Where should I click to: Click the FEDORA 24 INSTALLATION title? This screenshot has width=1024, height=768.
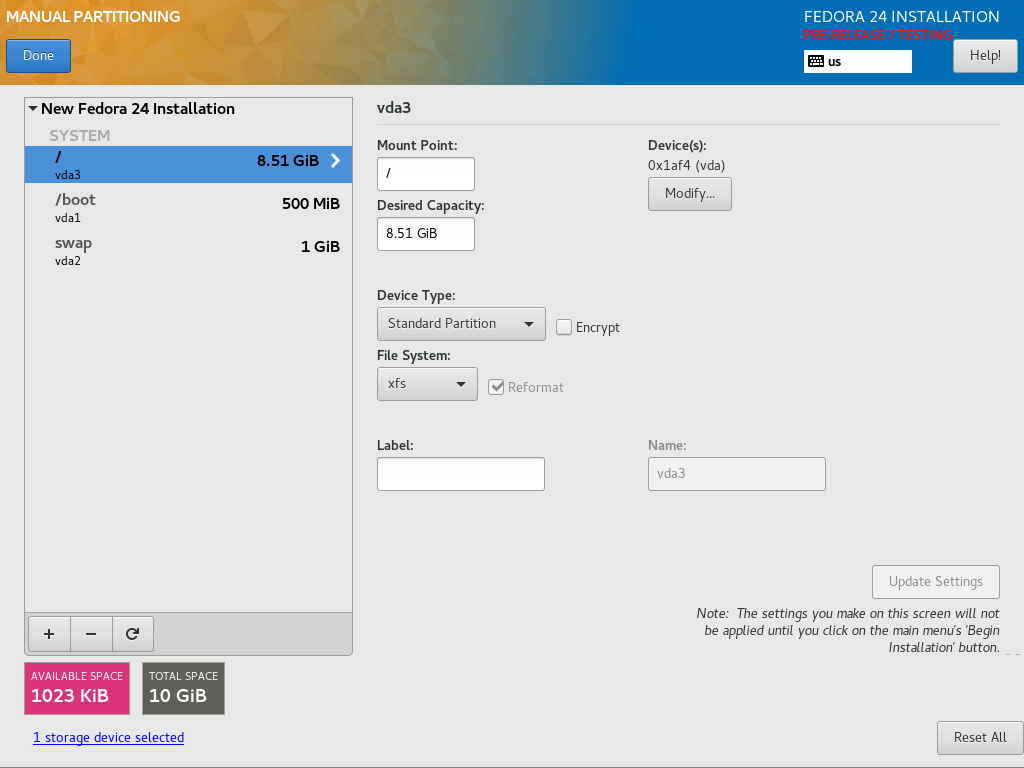point(901,16)
